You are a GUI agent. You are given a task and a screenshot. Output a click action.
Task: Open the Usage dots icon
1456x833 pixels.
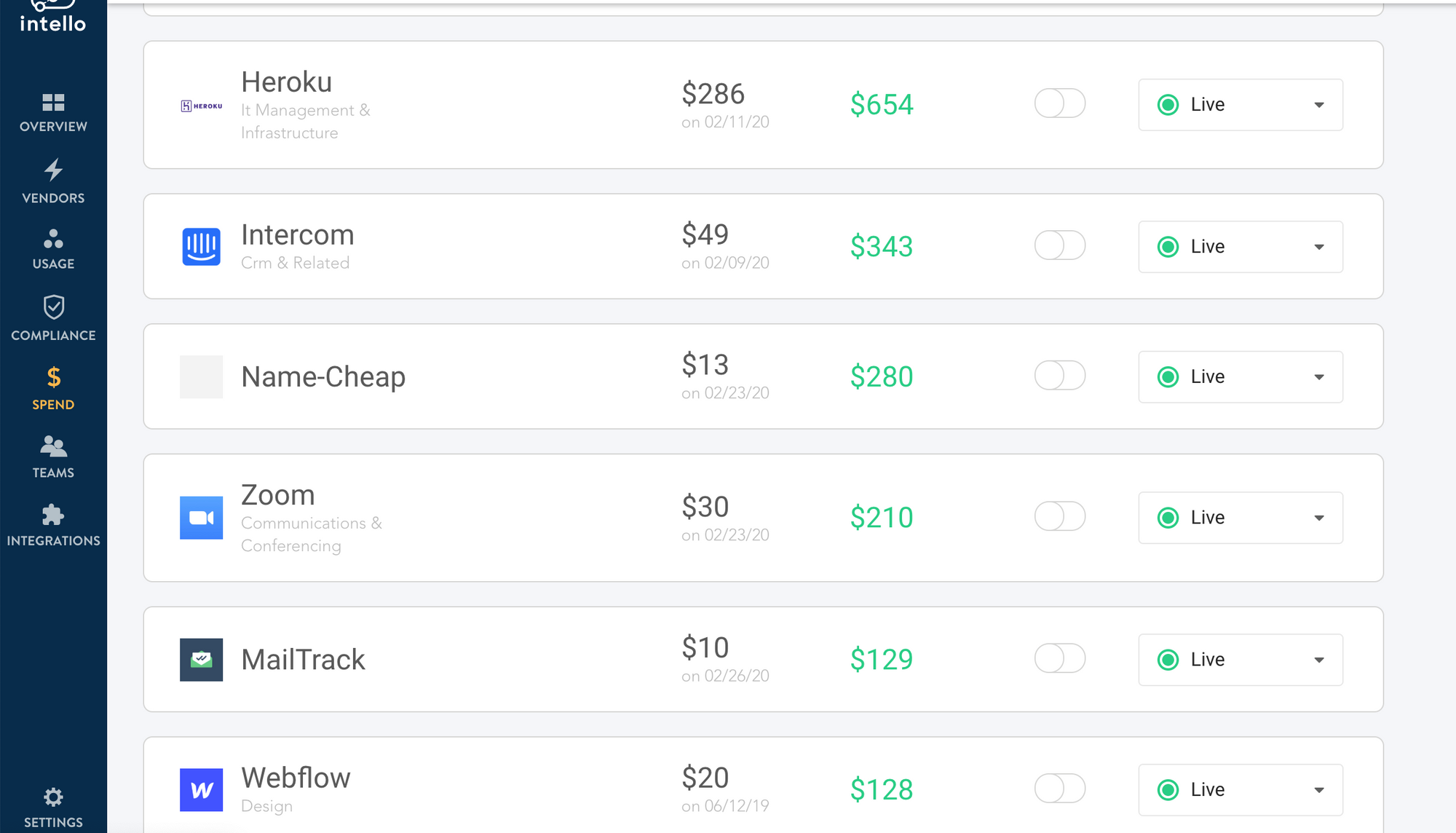coord(53,239)
